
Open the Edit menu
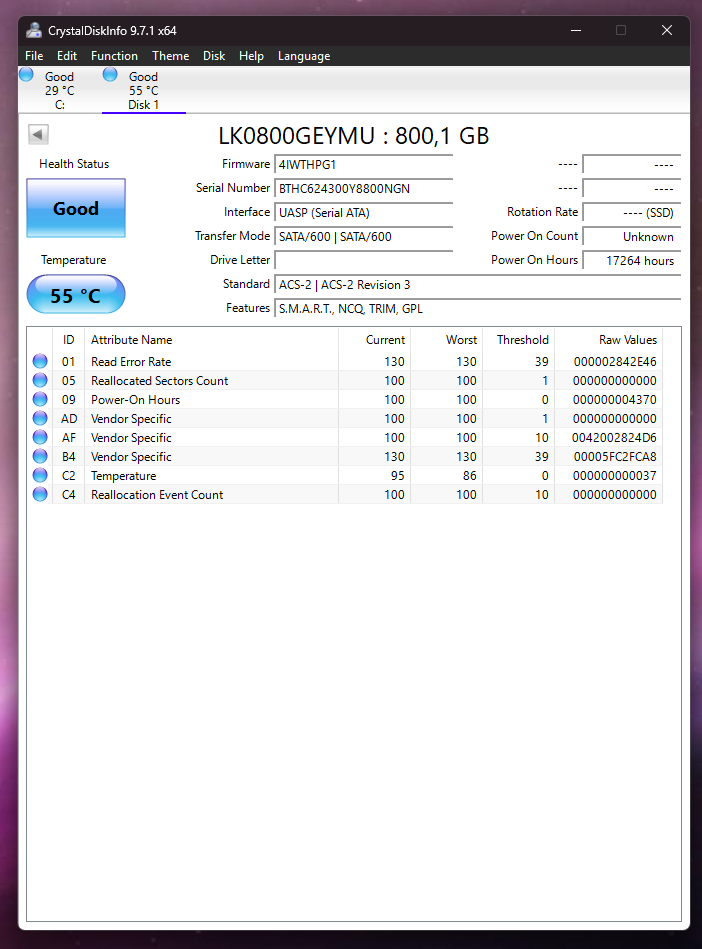(x=67, y=56)
